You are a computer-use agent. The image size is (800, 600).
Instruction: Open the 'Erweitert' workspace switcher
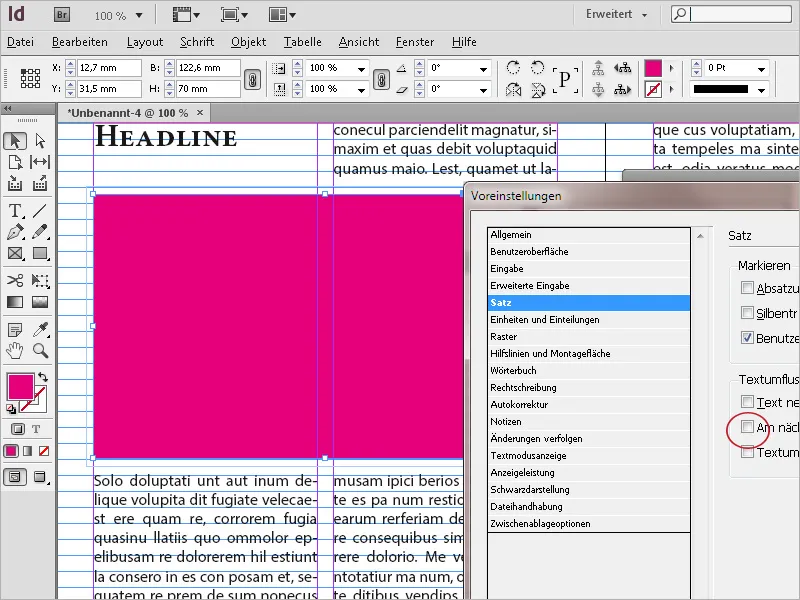pos(612,15)
